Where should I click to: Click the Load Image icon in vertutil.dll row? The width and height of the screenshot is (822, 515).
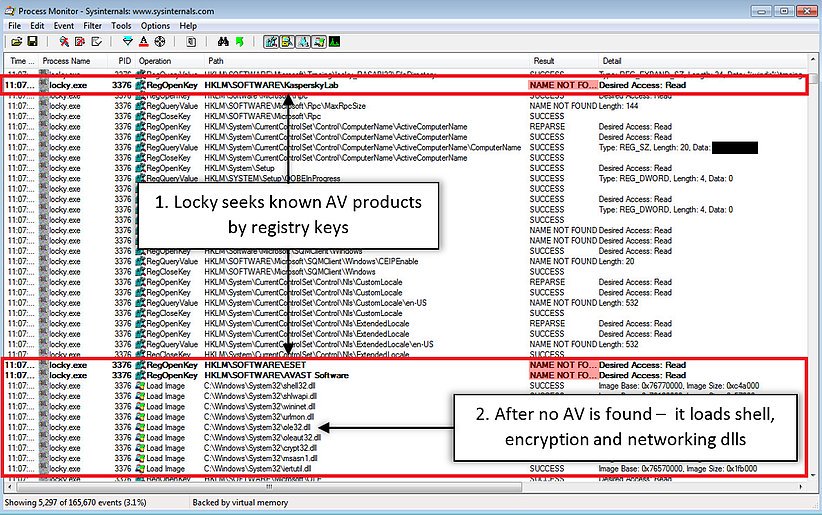pyautogui.click(x=140, y=469)
